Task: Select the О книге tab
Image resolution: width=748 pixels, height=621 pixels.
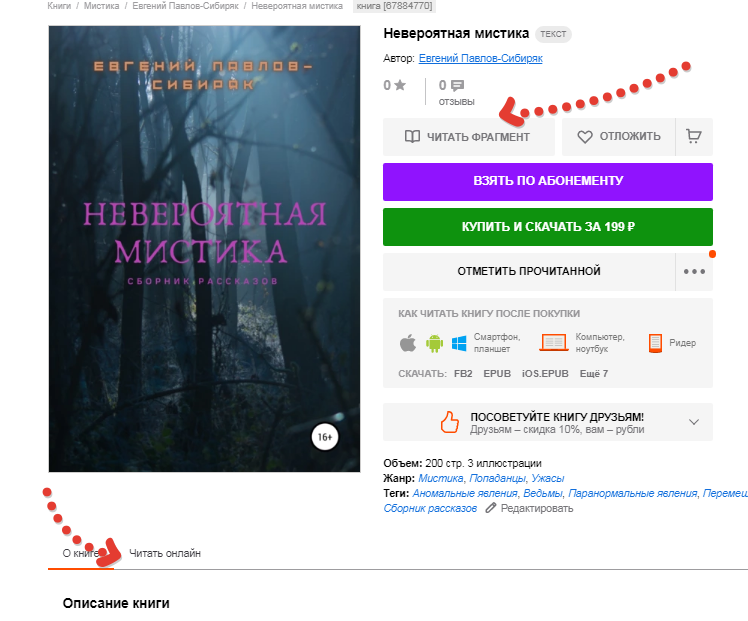Action: click(81, 553)
